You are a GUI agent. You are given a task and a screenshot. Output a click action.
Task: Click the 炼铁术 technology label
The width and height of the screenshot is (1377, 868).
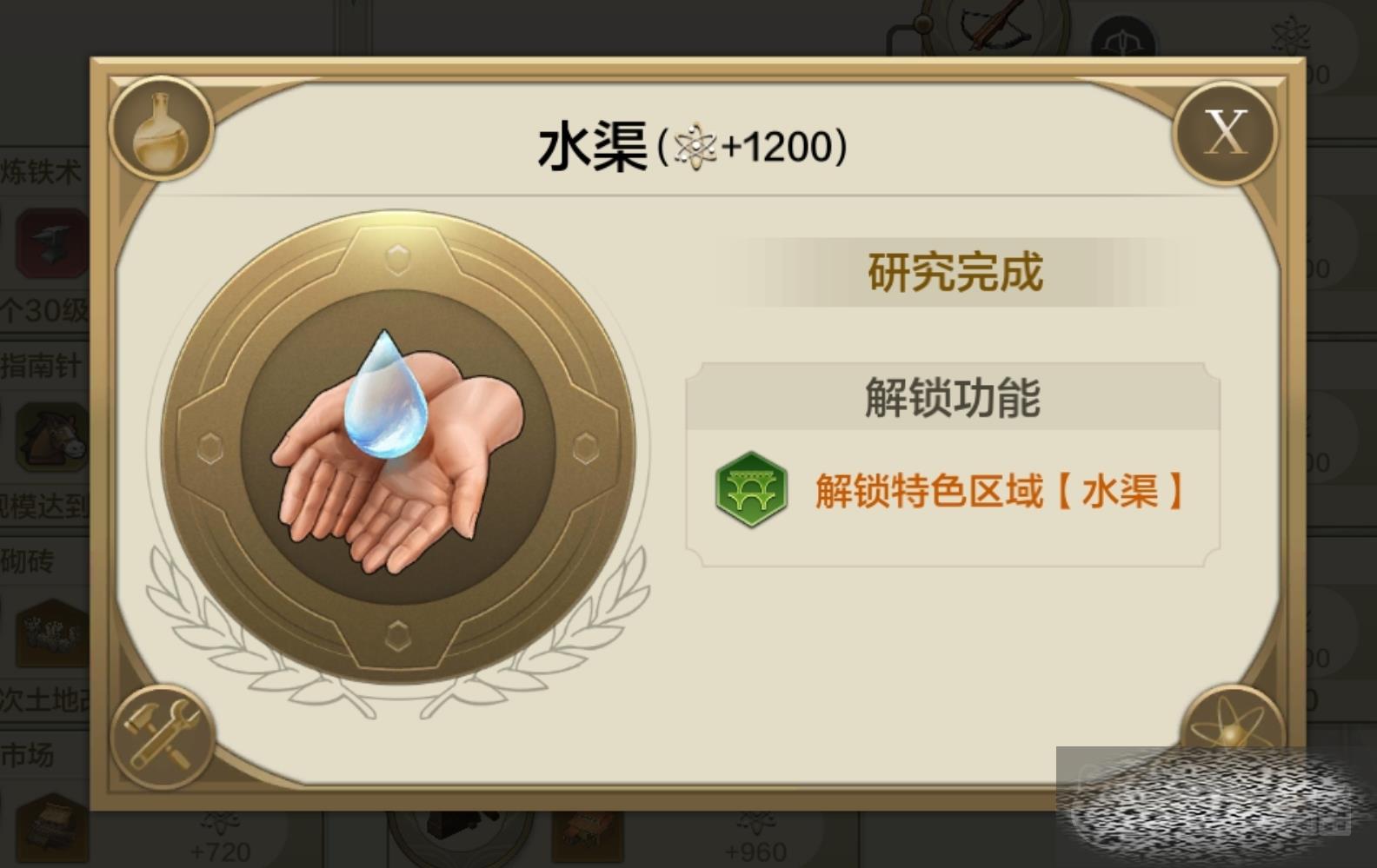click(x=41, y=171)
